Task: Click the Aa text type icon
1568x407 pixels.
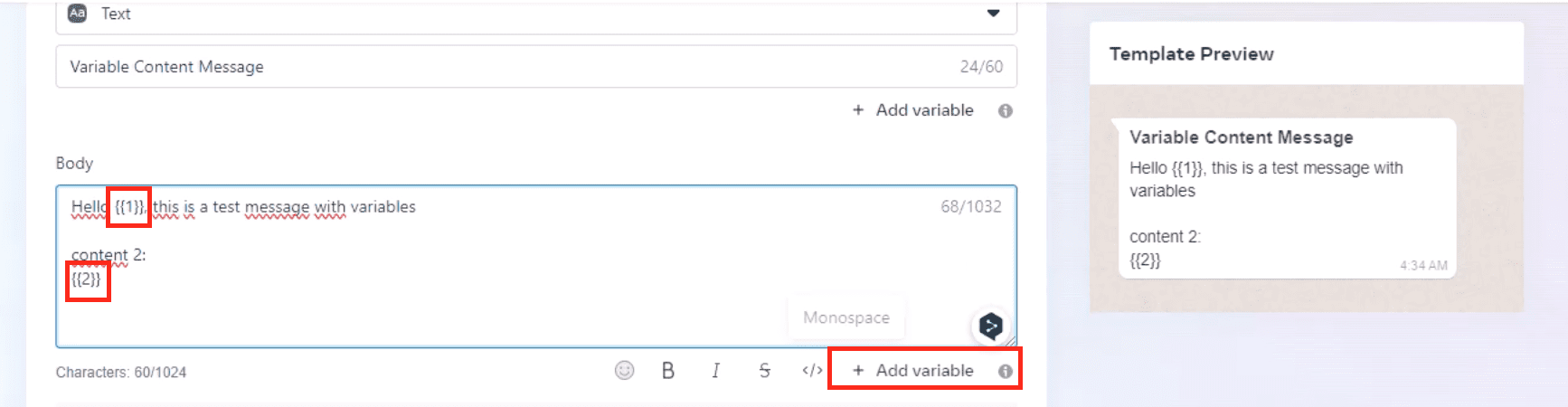Action: (x=78, y=14)
